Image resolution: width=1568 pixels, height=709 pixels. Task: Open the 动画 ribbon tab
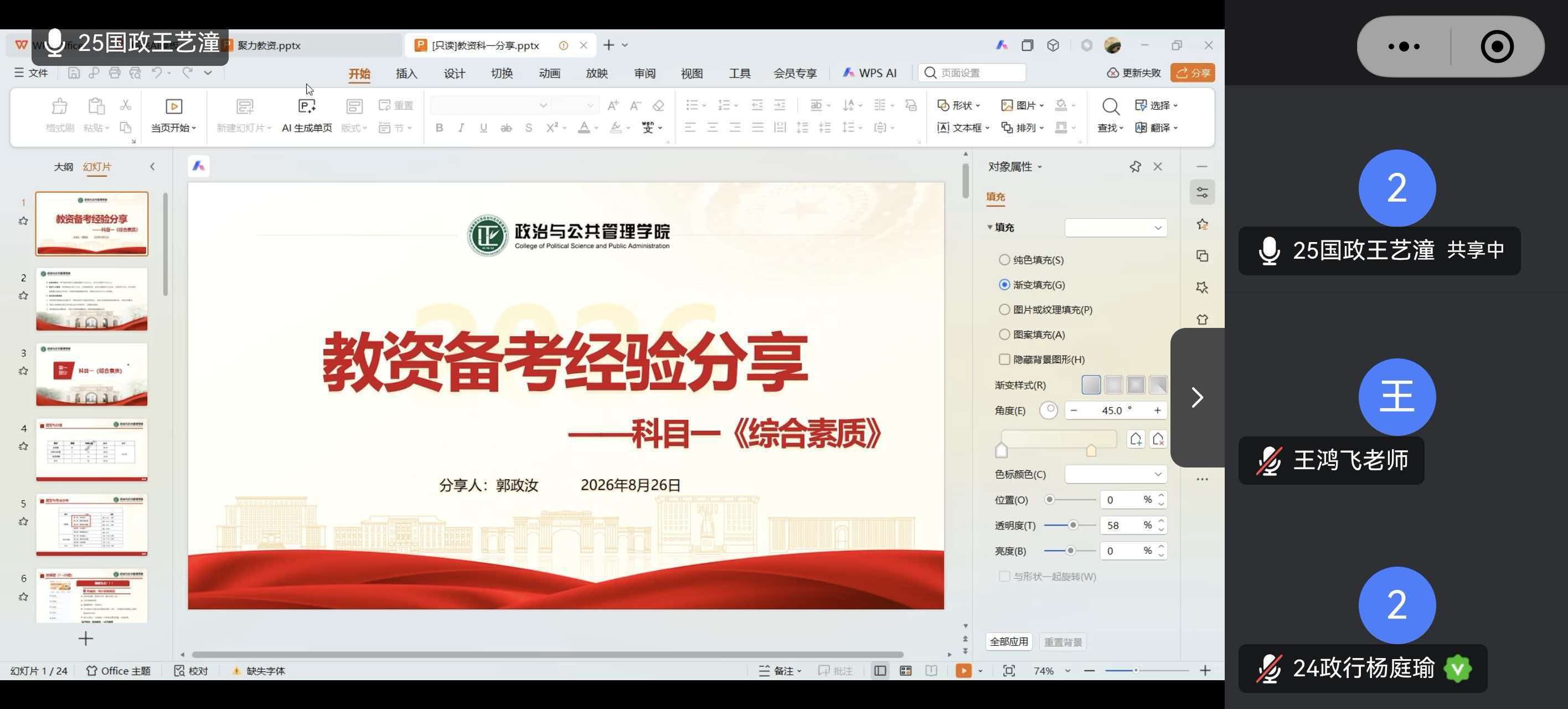(x=549, y=73)
